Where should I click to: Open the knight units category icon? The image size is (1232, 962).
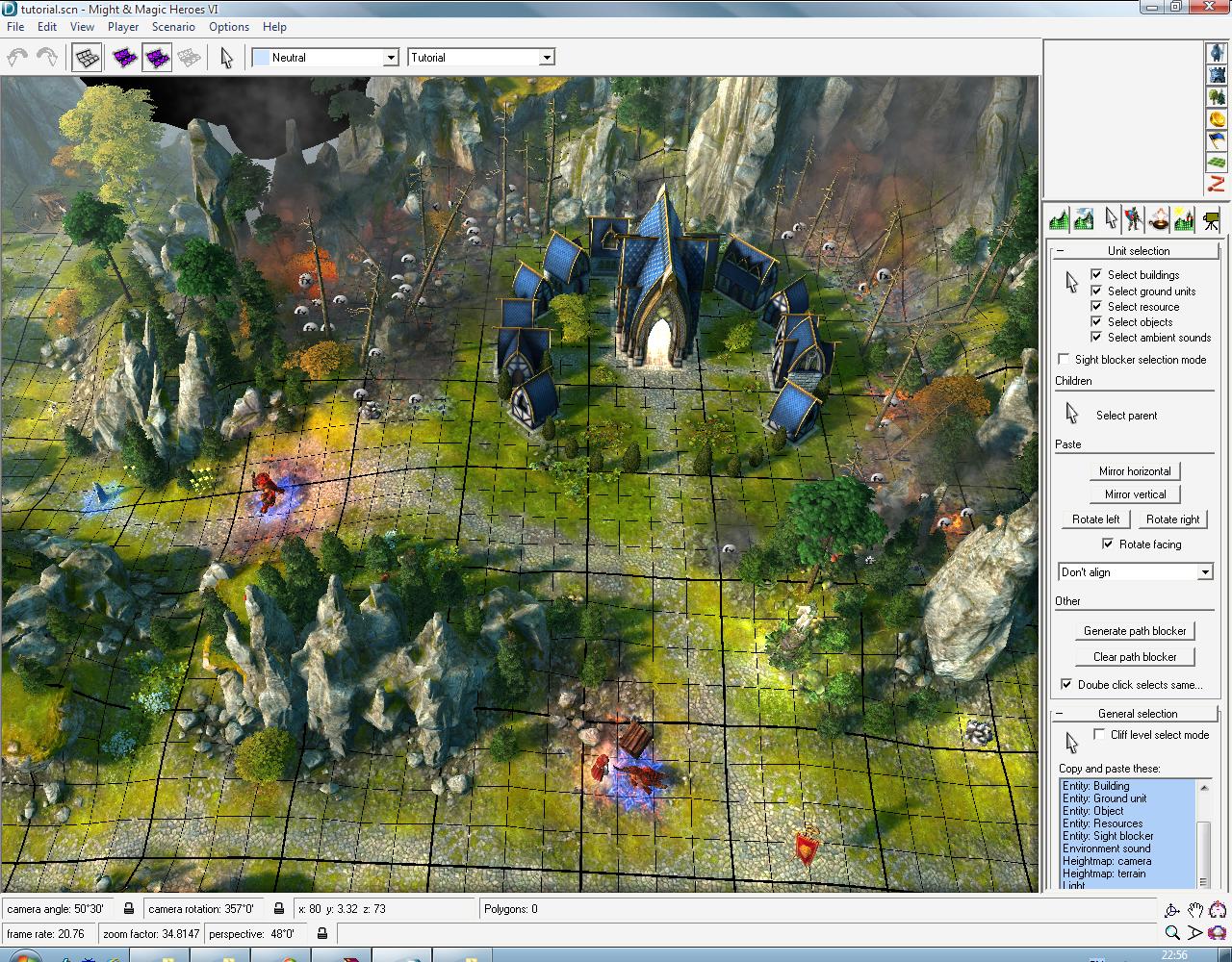pyautogui.click(x=1217, y=52)
